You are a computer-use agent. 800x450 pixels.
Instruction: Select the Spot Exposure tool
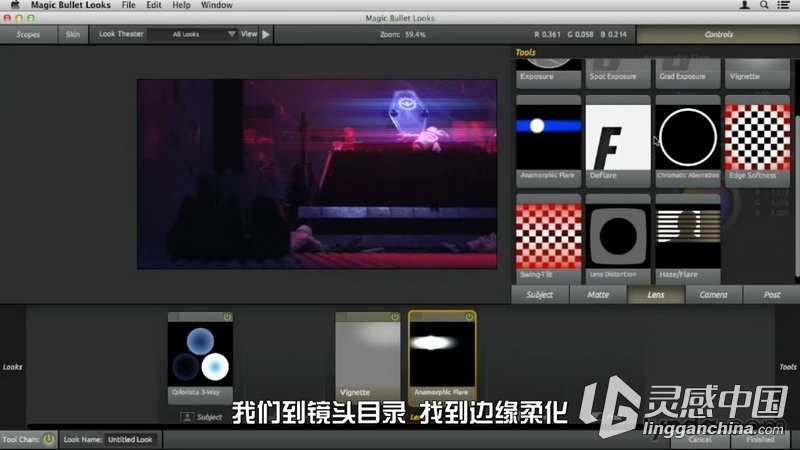(618, 73)
